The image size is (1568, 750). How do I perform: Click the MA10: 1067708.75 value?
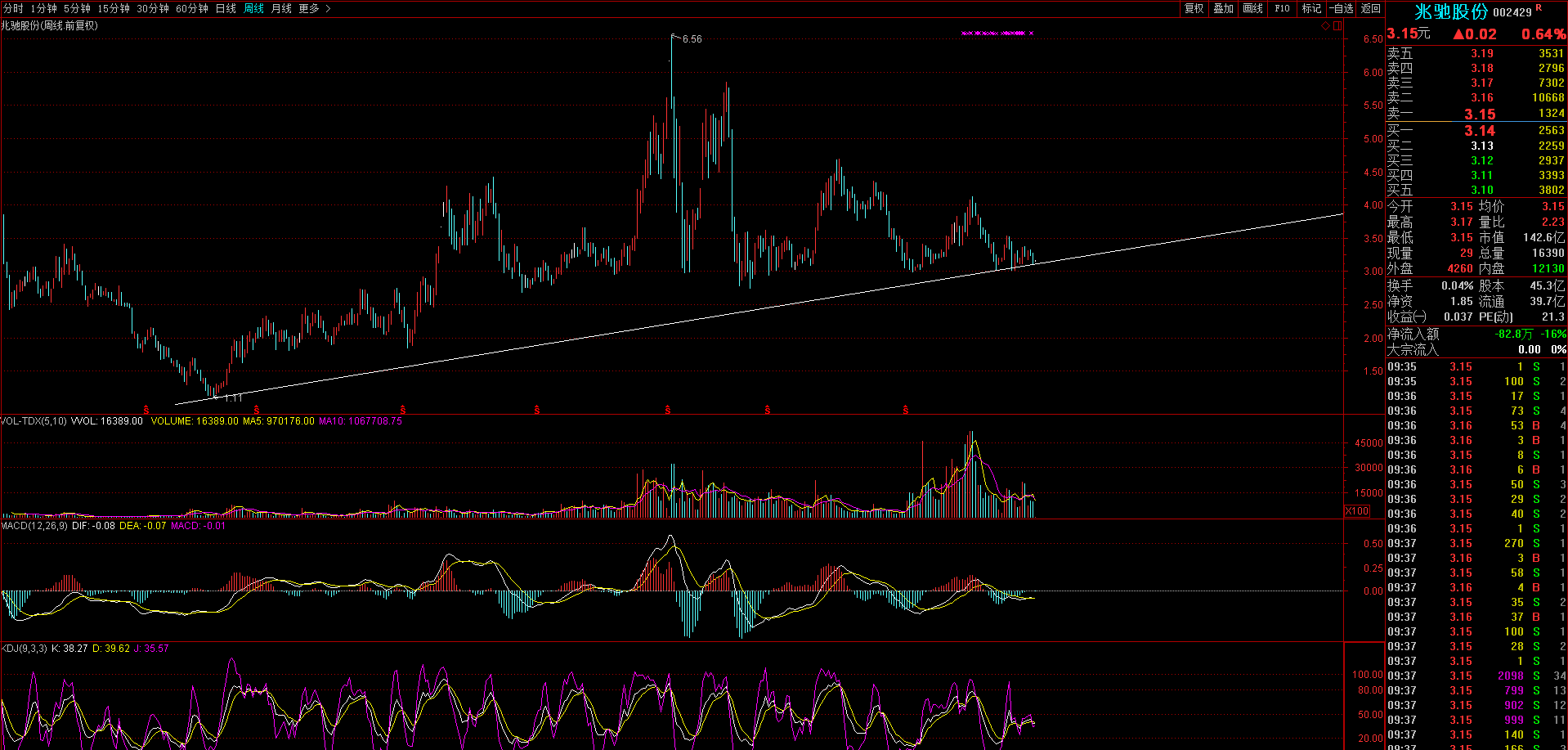point(361,421)
